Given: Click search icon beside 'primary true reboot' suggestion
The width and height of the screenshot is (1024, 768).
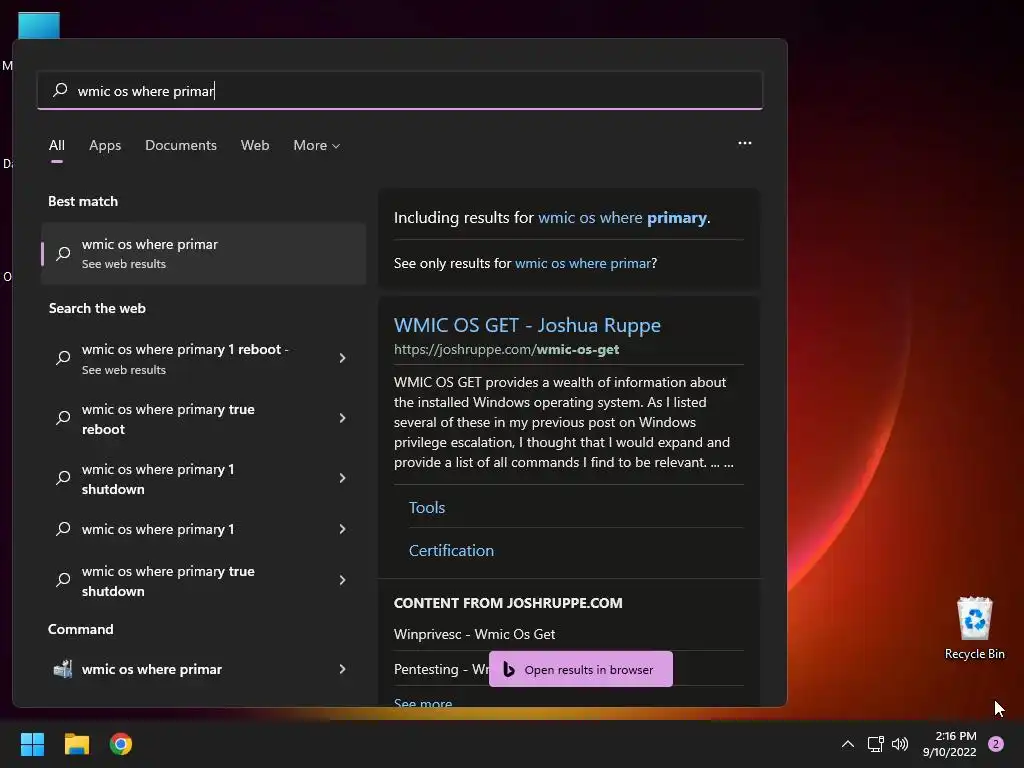Looking at the screenshot, I should click(63, 418).
